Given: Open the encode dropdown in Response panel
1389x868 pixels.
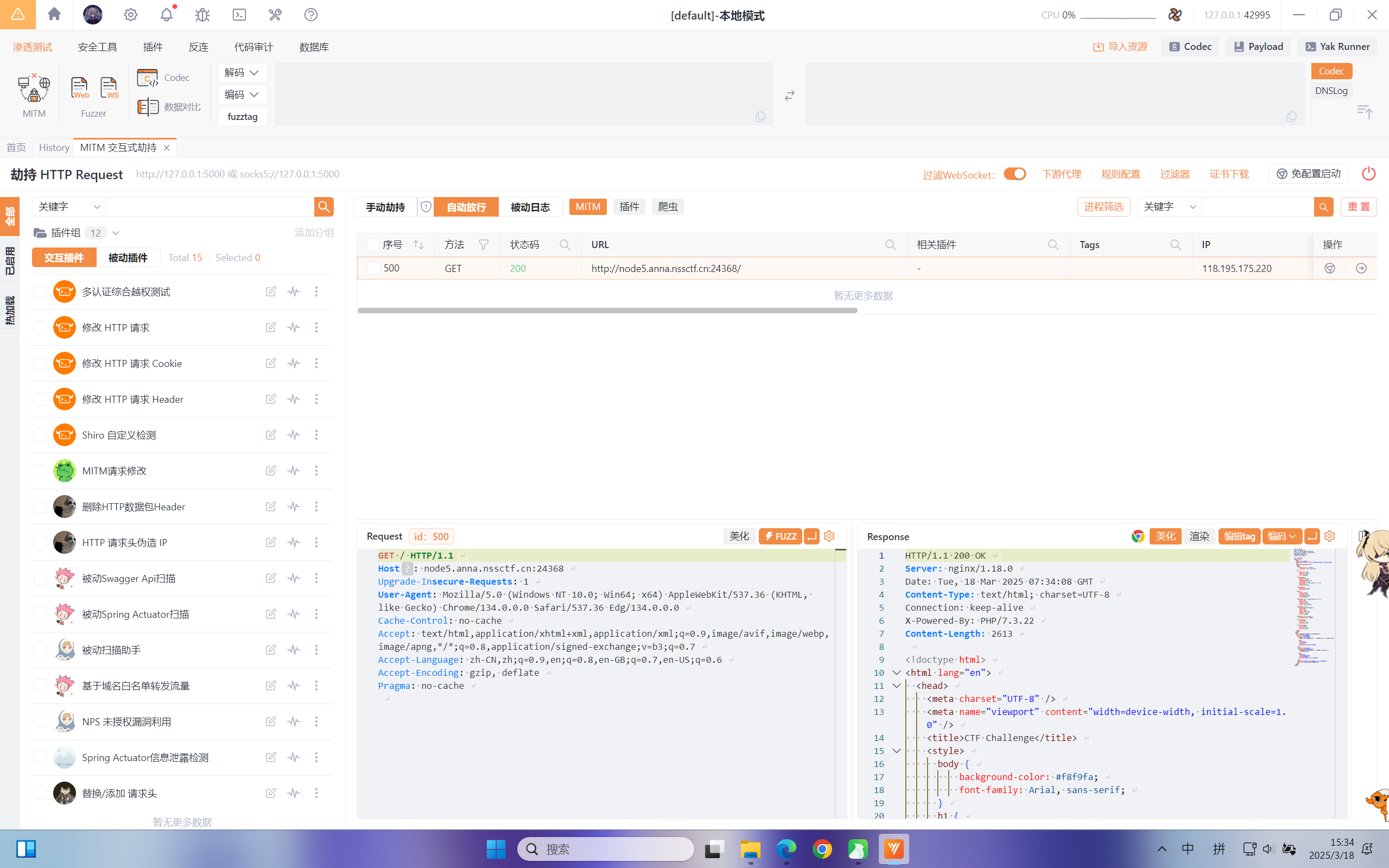Looking at the screenshot, I should point(1281,536).
